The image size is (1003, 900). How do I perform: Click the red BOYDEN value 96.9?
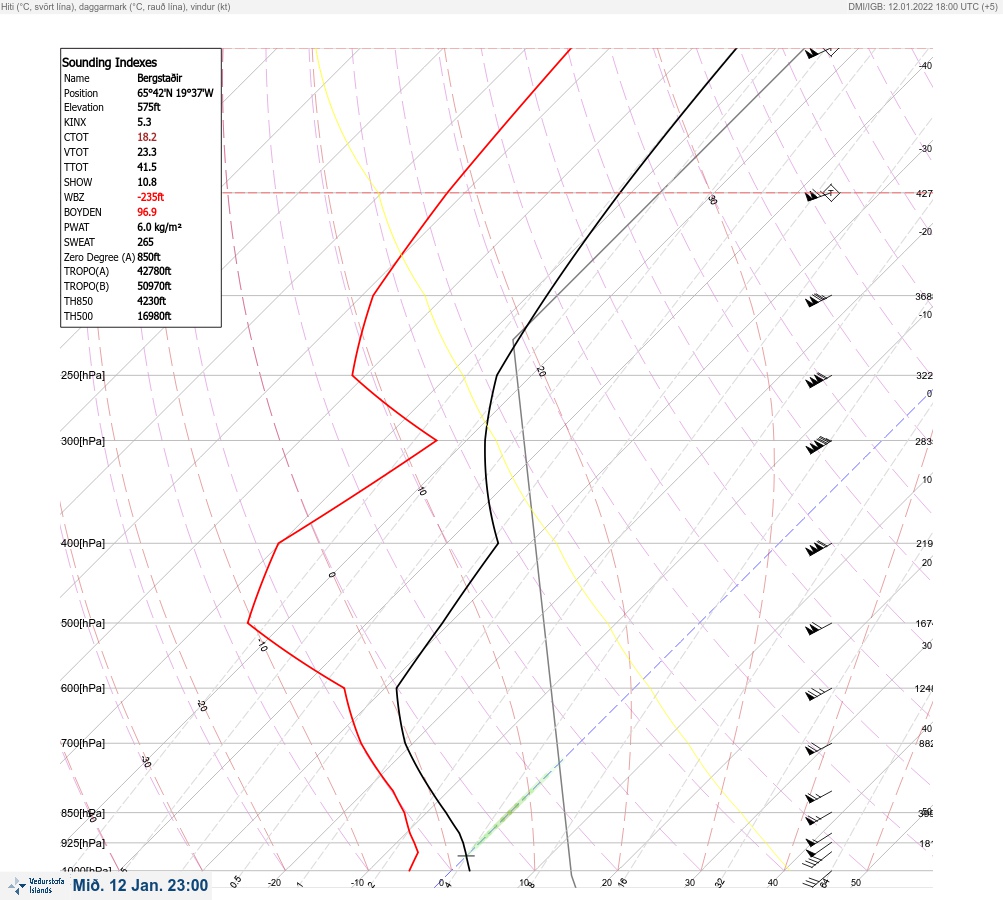(147, 212)
